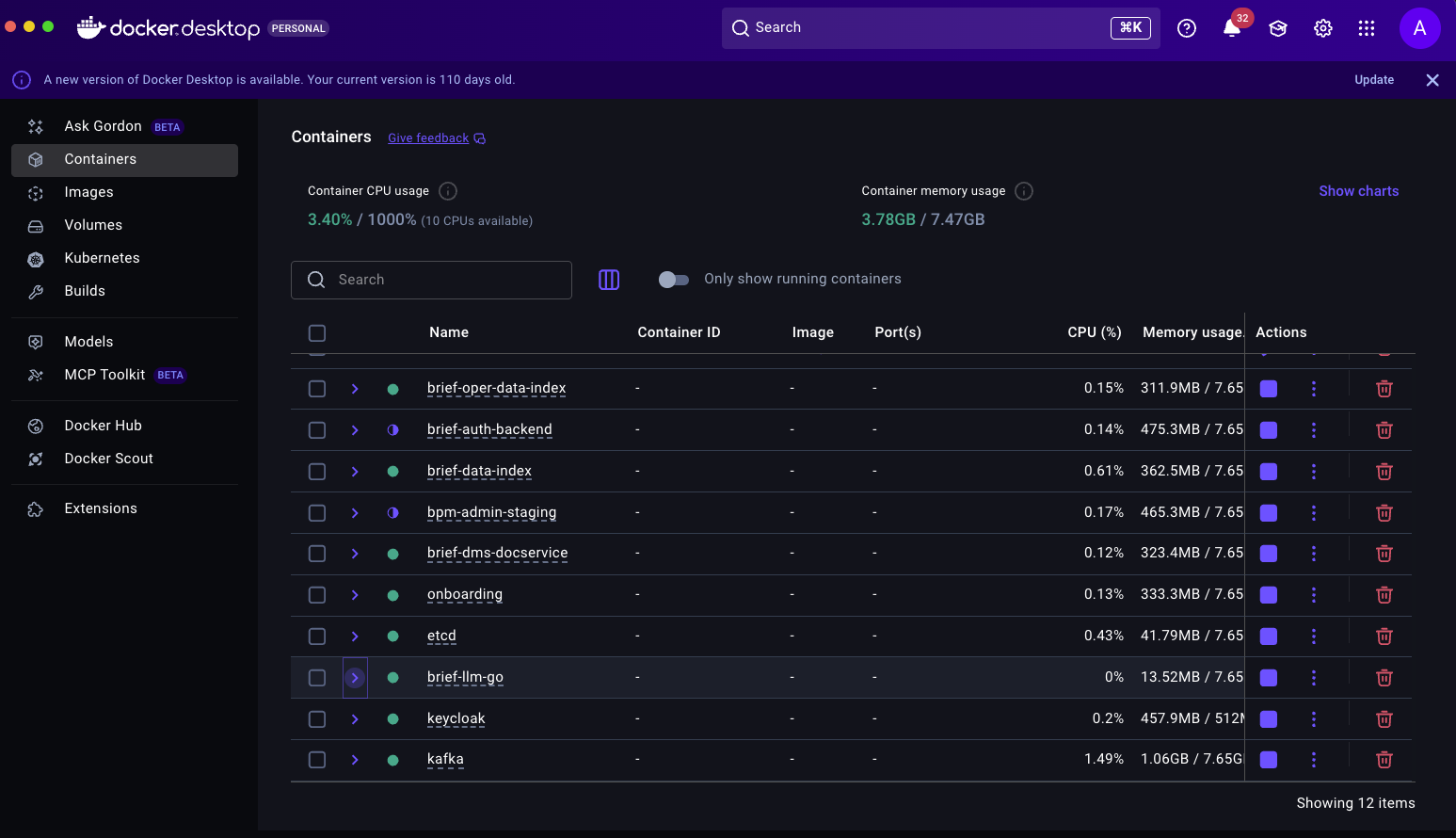Stop the kafka container

[x=1269, y=760]
